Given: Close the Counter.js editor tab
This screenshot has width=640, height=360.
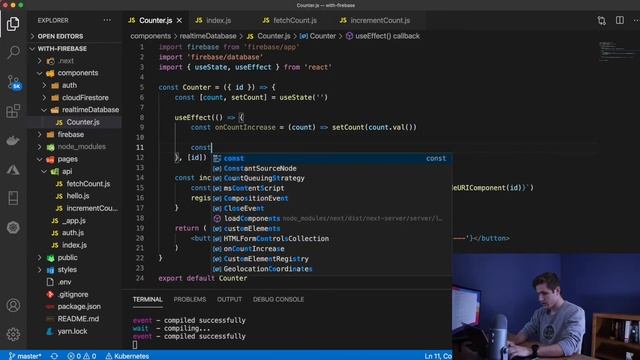Looking at the screenshot, I should pos(179,20).
